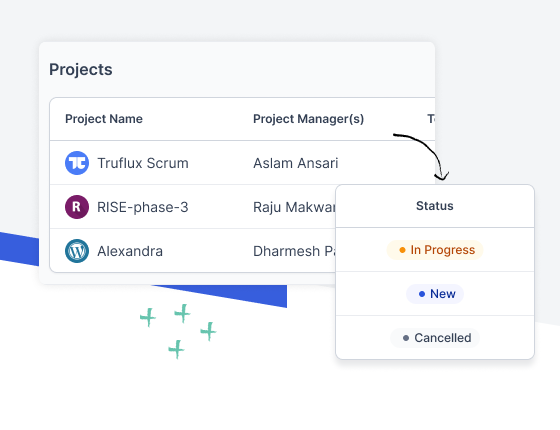The image size is (560, 430).
Task: Open the Alexandra project
Action: pyautogui.click(x=130, y=251)
